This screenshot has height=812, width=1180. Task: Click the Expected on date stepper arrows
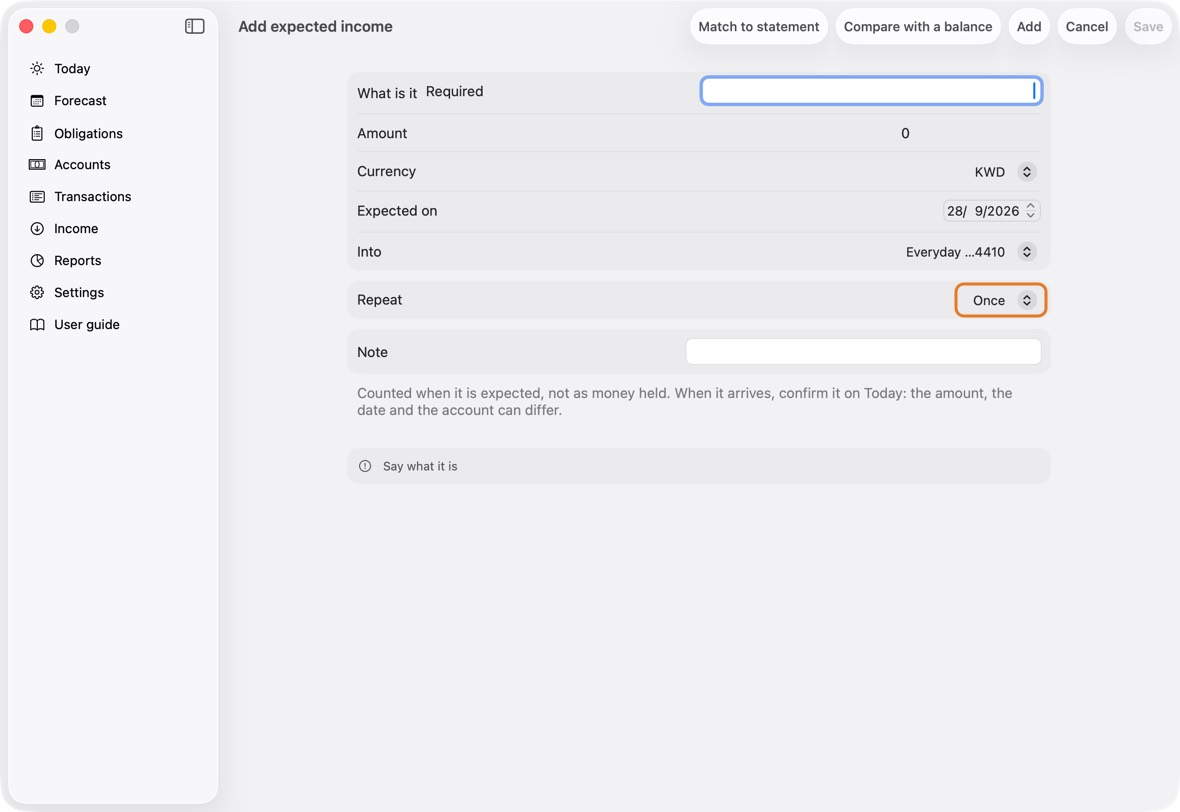[1031, 211]
